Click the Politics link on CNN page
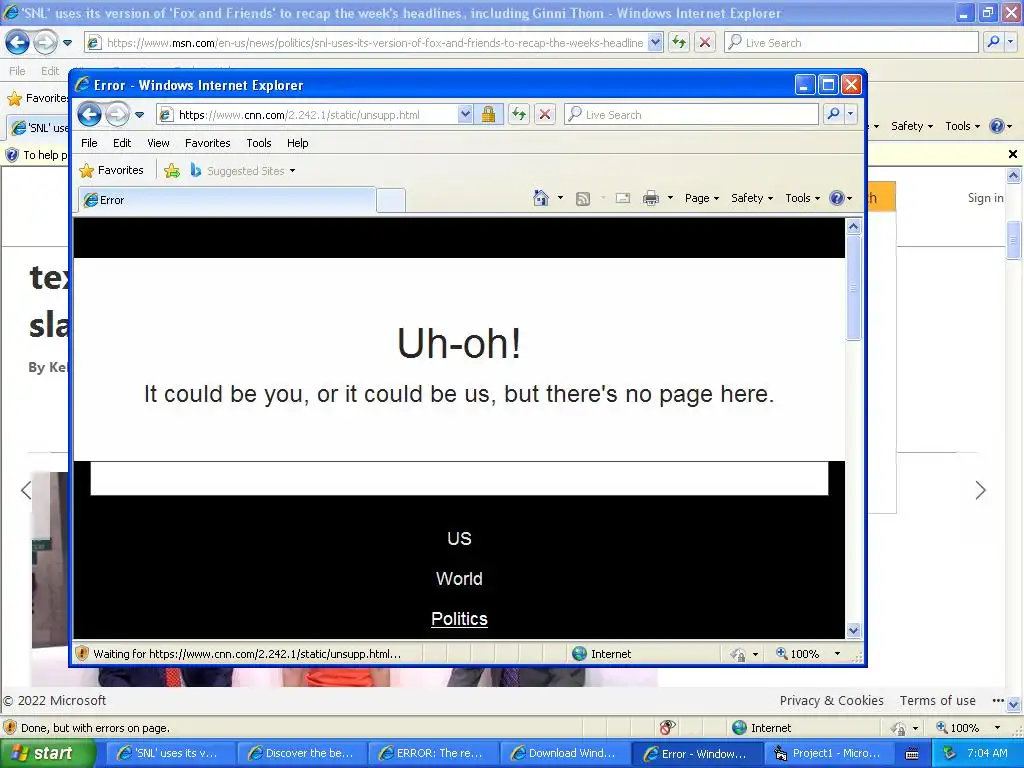 point(459,619)
